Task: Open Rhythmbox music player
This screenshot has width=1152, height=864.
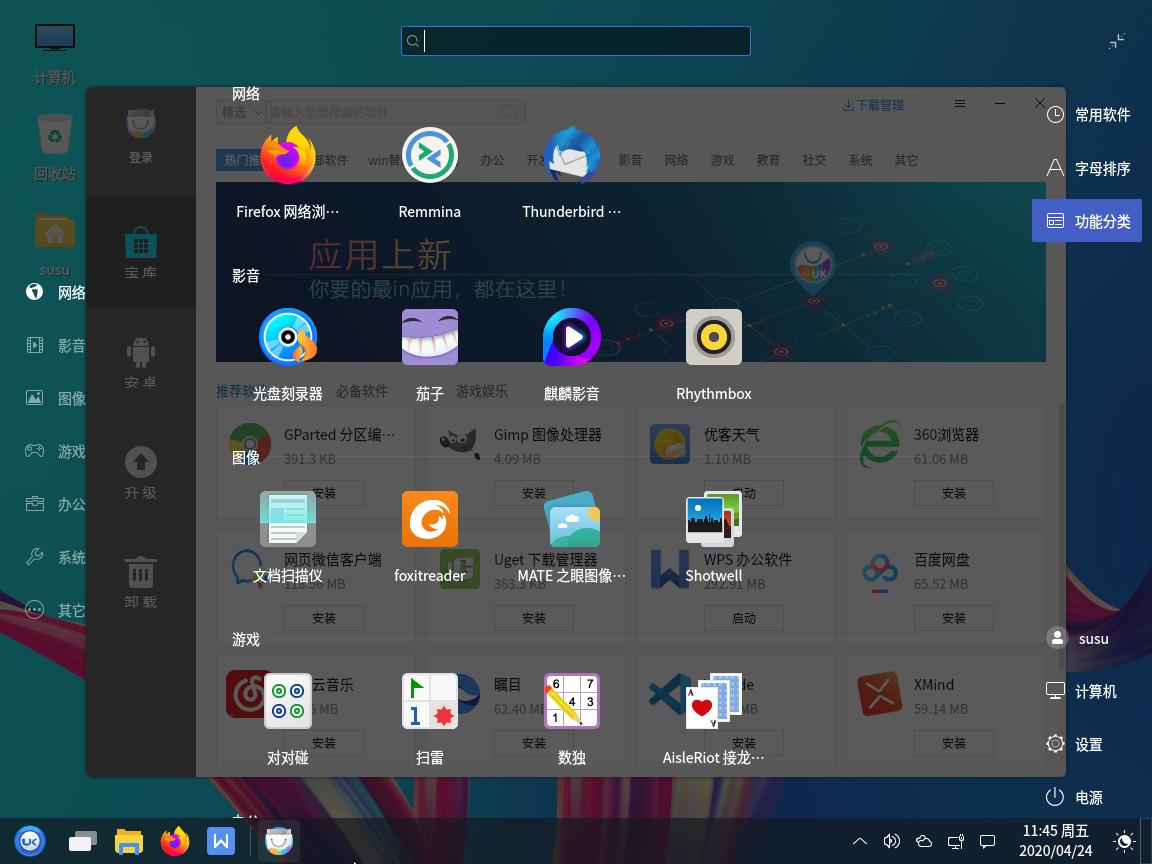Action: click(713, 337)
